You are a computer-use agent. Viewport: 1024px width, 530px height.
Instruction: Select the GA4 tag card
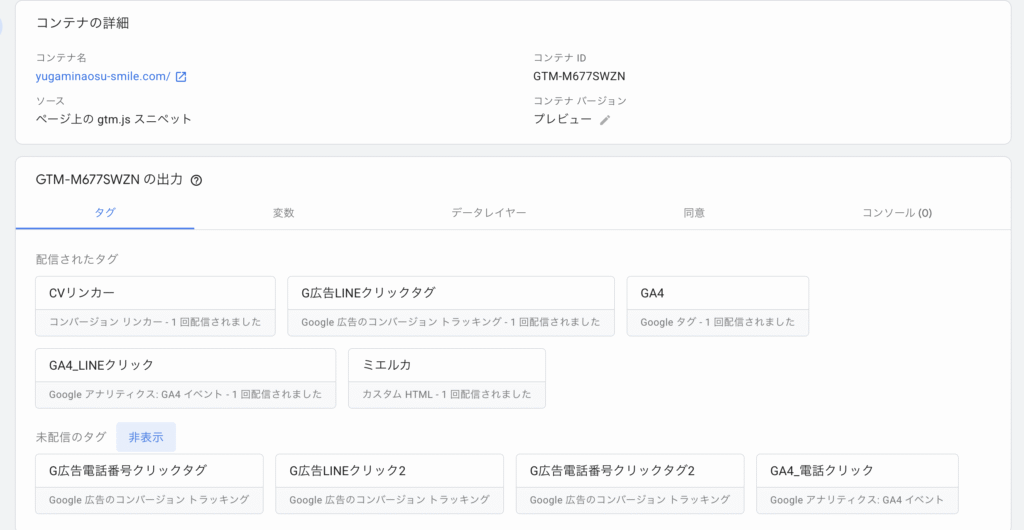pyautogui.click(x=717, y=305)
